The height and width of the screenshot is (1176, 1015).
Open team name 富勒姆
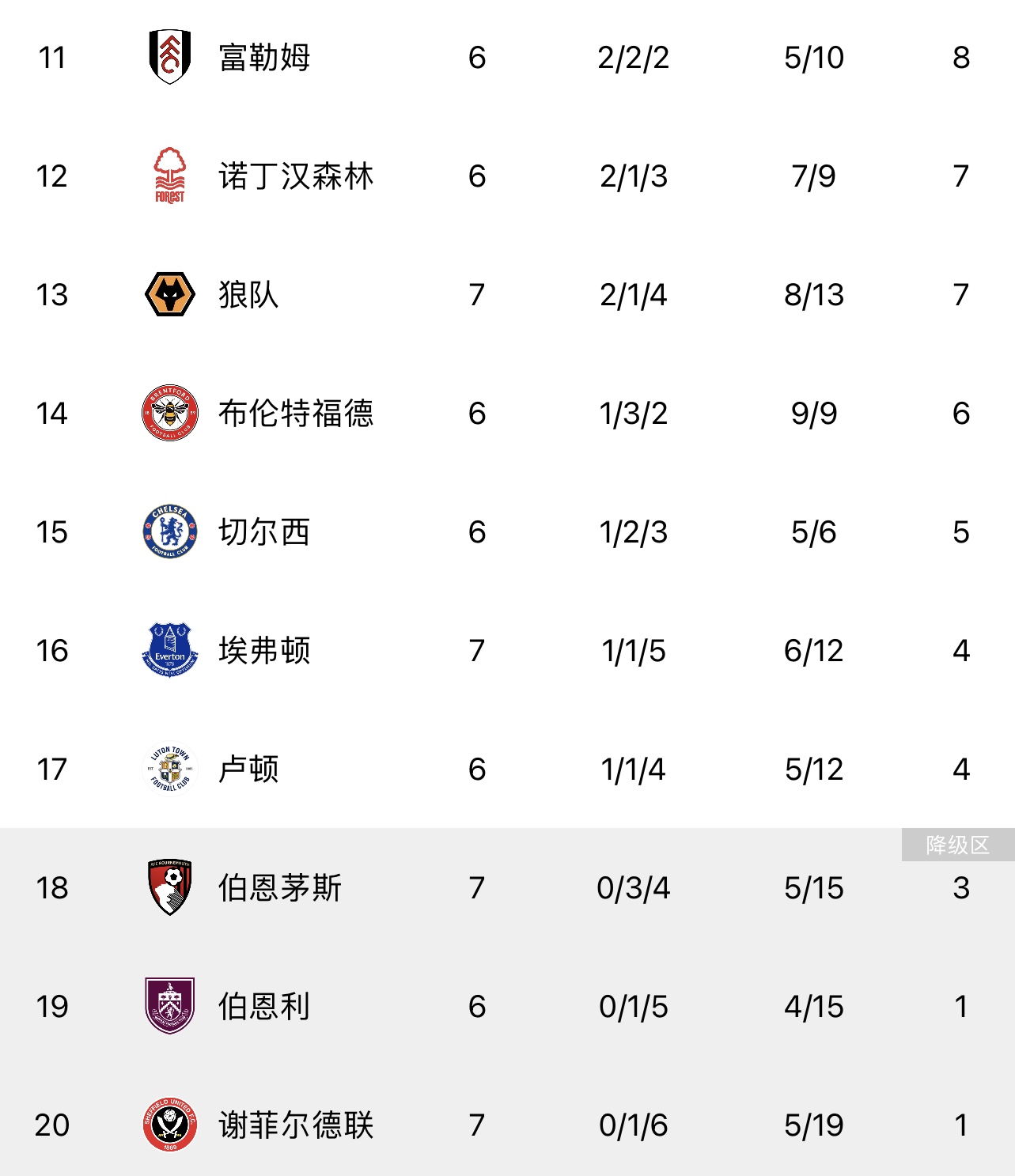264,58
